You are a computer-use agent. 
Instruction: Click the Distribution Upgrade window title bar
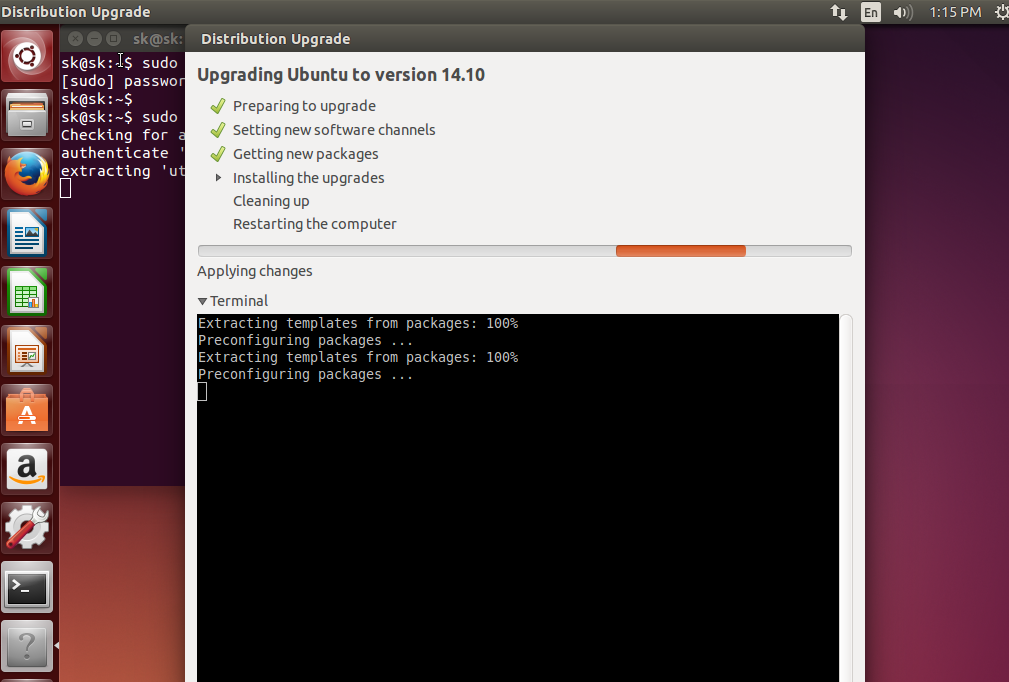click(x=524, y=39)
